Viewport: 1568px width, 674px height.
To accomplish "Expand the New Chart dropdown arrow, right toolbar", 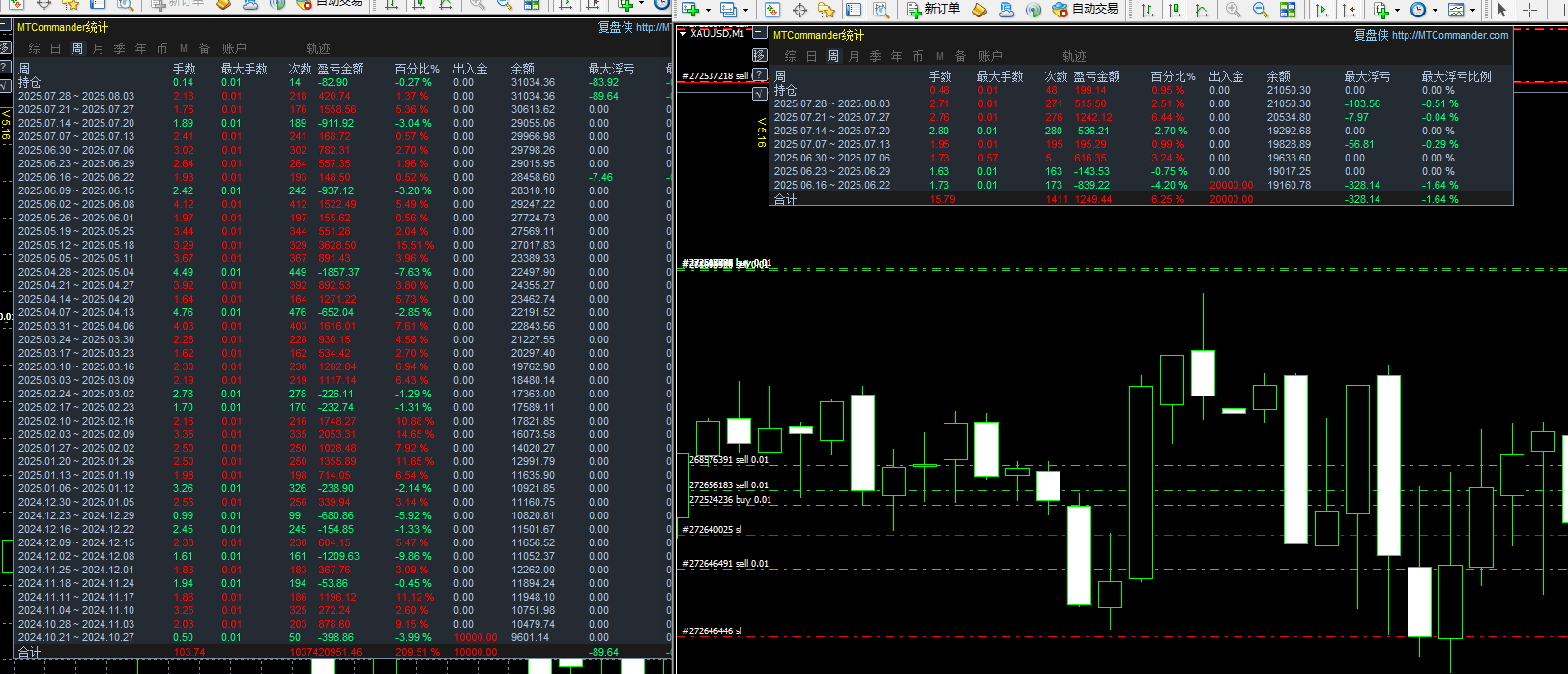I will [x=708, y=11].
